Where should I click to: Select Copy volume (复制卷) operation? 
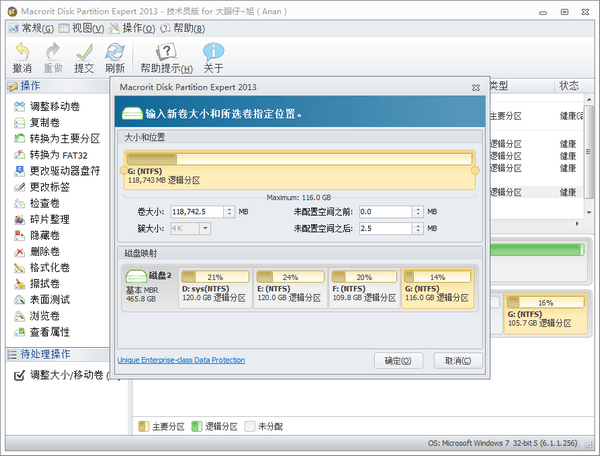(37, 122)
